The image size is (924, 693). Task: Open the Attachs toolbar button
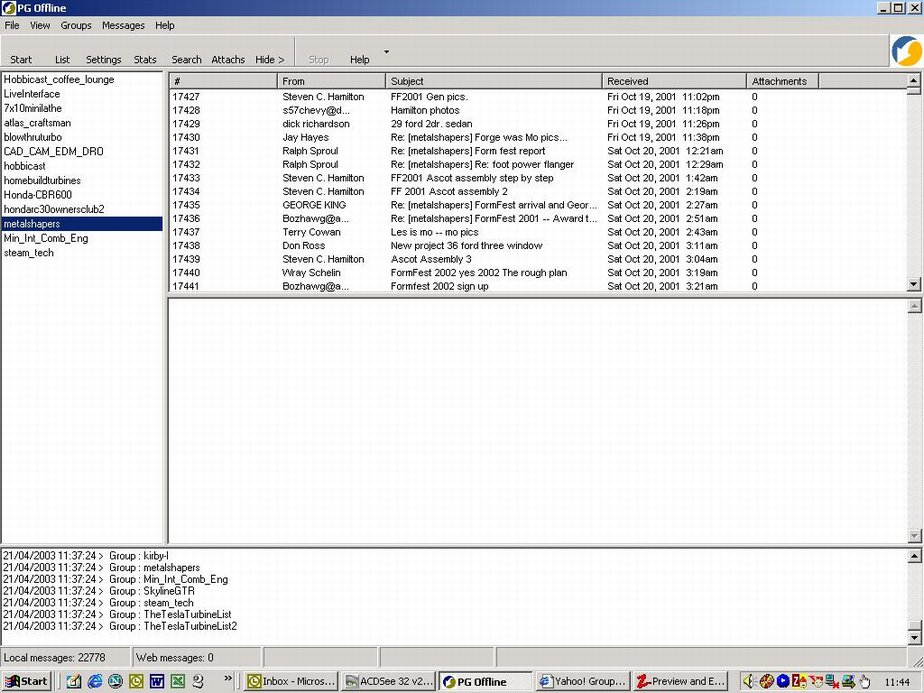(228, 60)
